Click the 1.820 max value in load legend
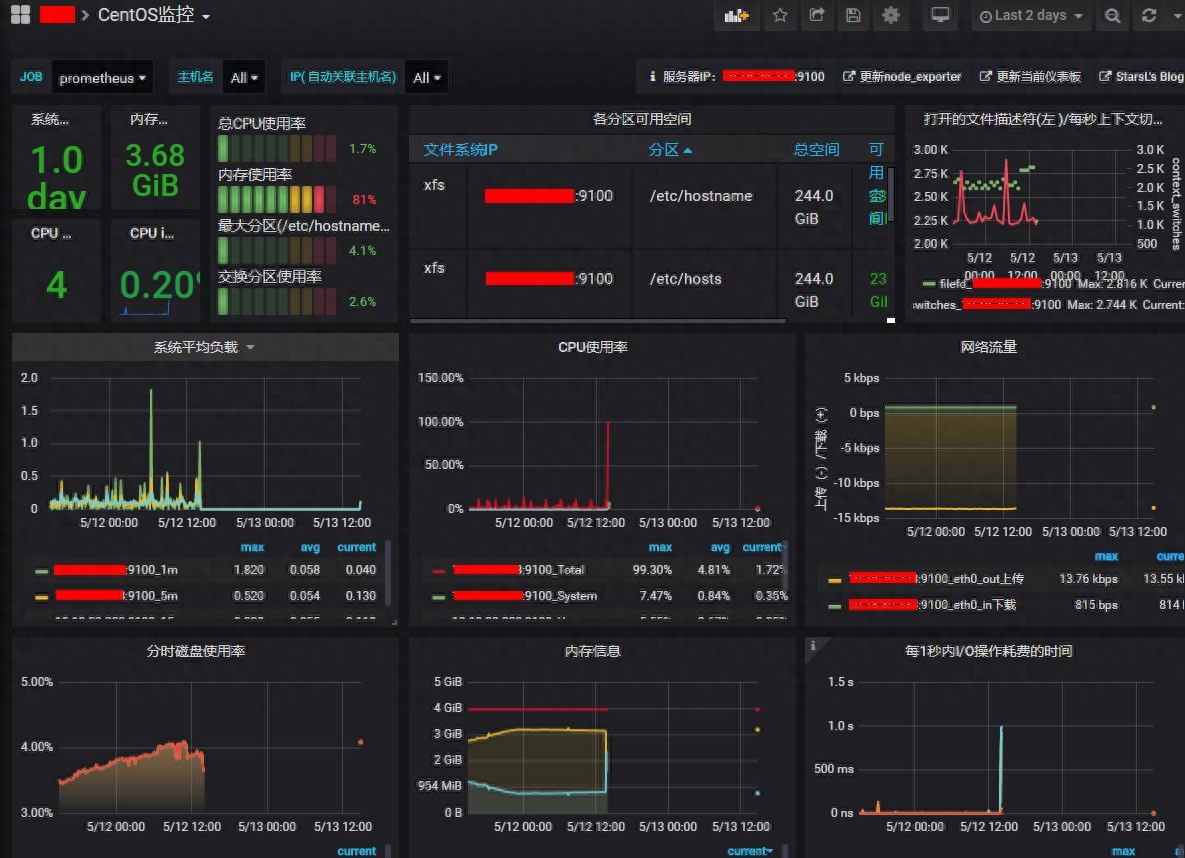Viewport: 1185px width, 858px height. click(249, 570)
